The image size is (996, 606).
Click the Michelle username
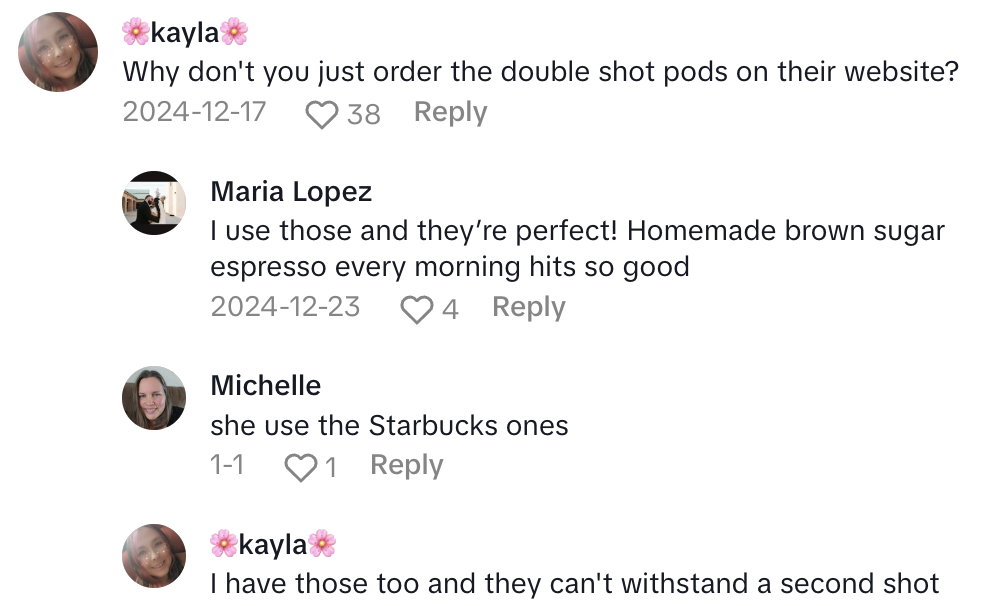tap(266, 385)
